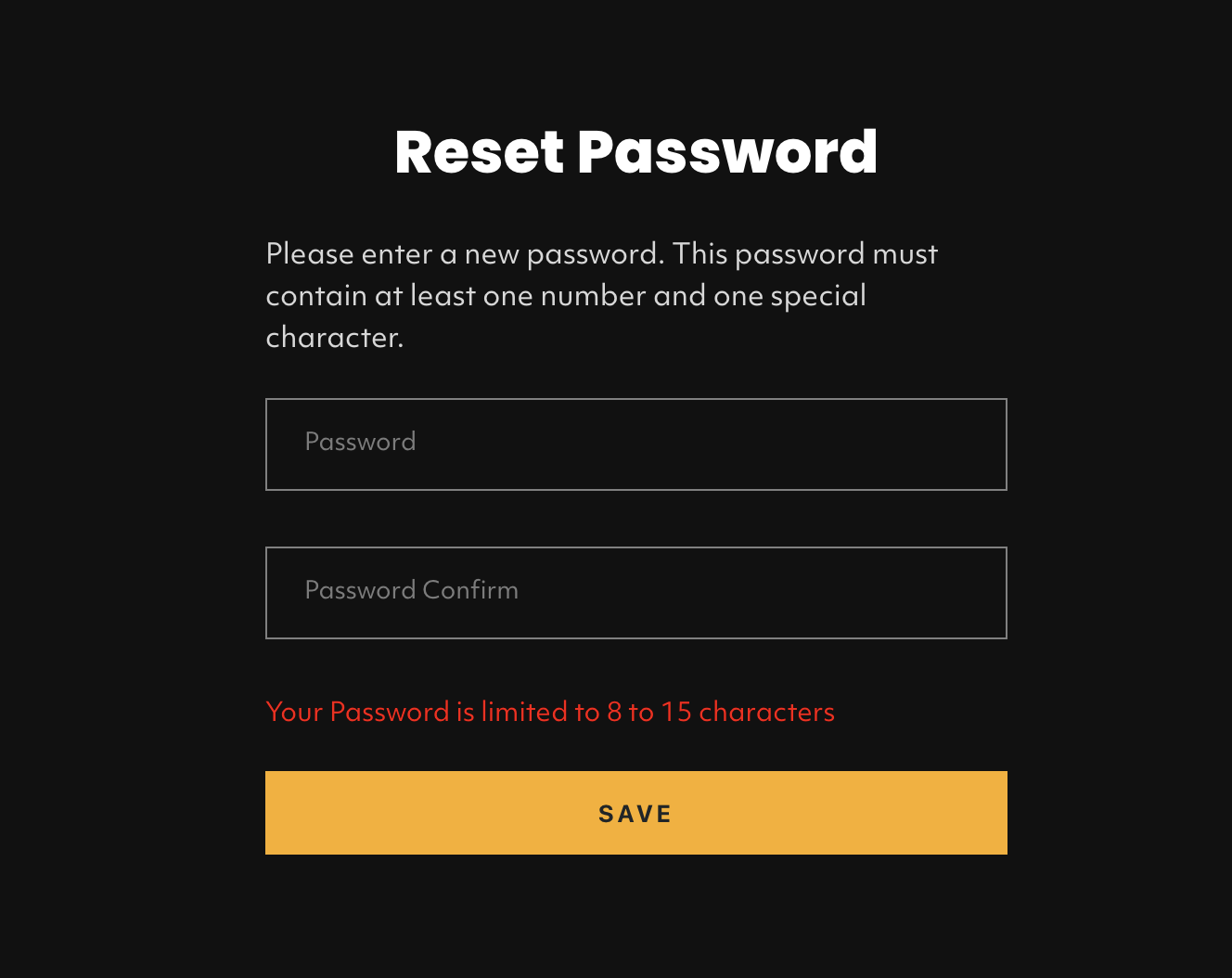Click the Password input field
This screenshot has height=978, width=1232.
click(635, 444)
